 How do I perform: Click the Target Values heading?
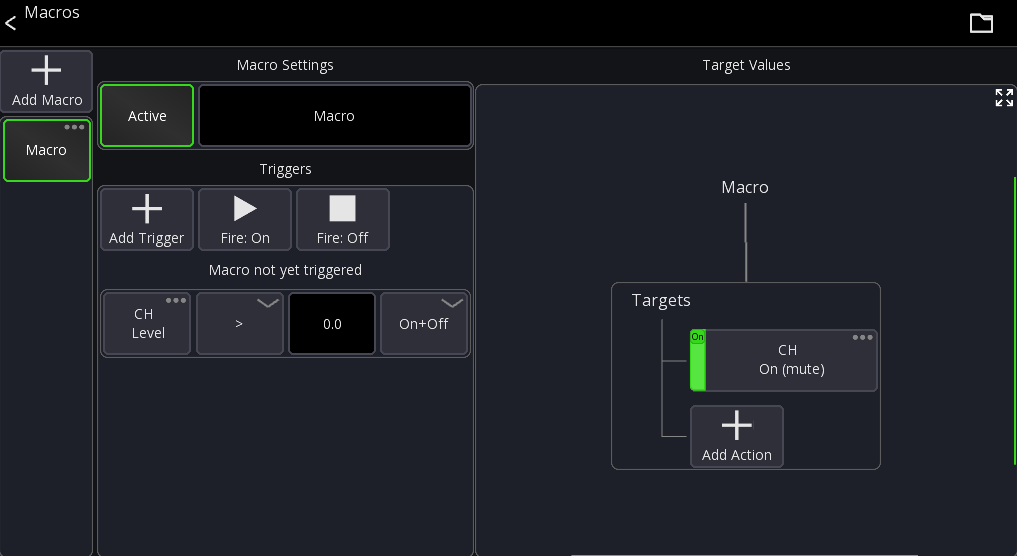tap(747, 65)
